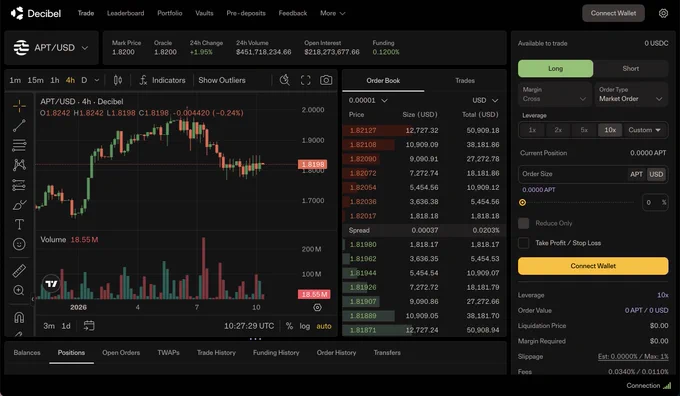Click the TradingView logo on the chart
This screenshot has width=680, height=396.
51,284
